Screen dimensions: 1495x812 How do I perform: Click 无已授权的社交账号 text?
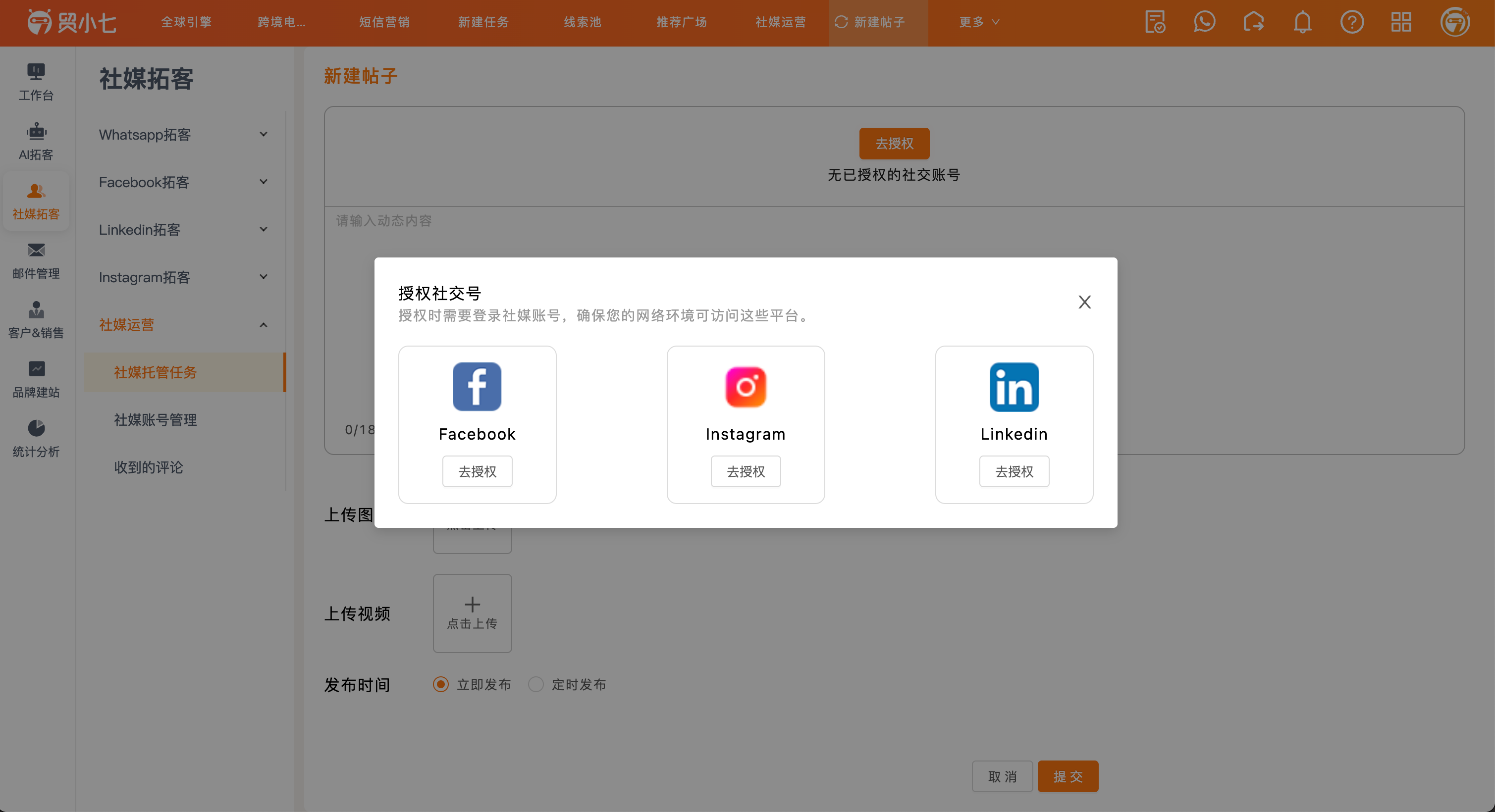894,175
